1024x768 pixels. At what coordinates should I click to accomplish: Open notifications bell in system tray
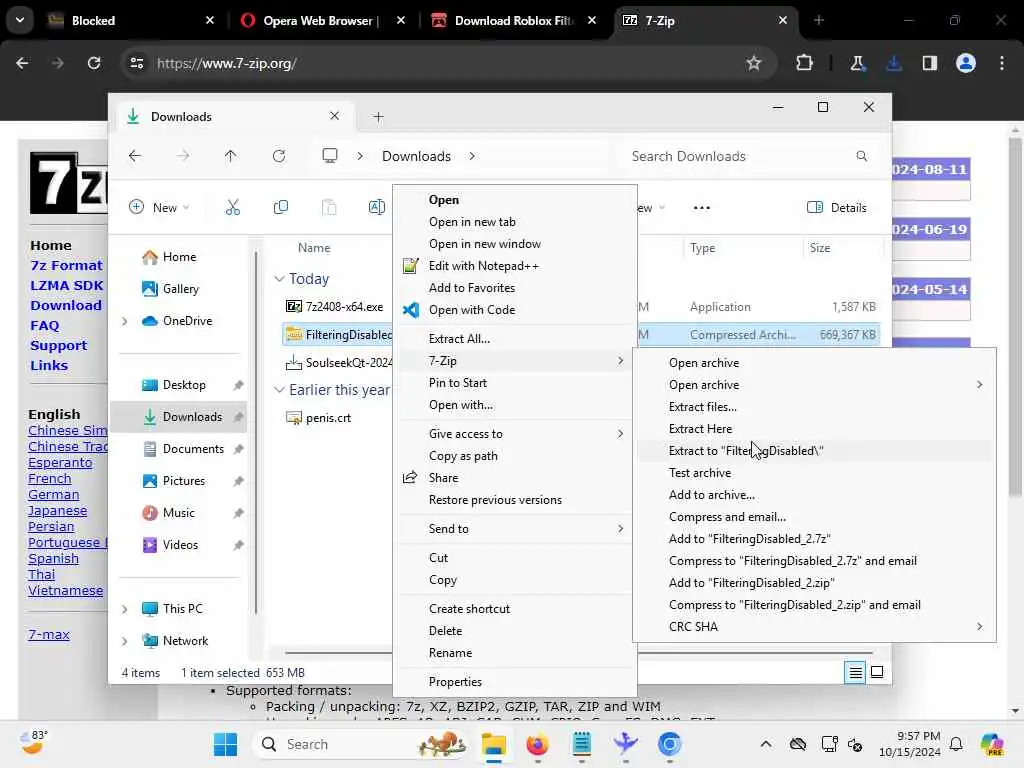click(x=956, y=744)
